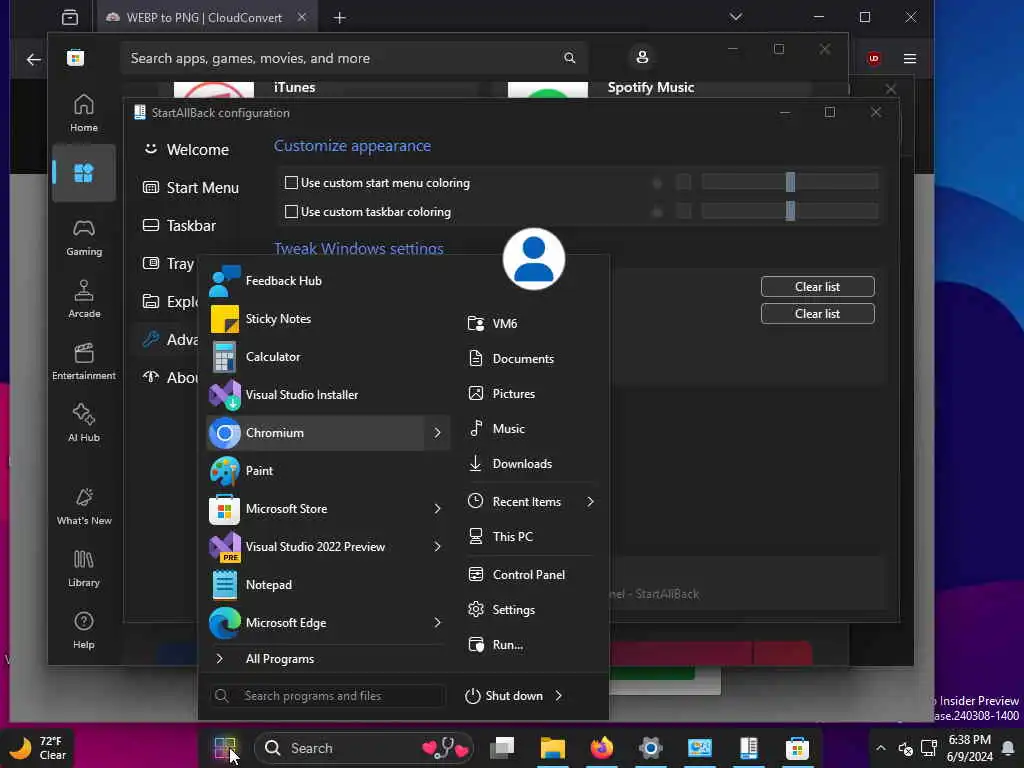Open What's New in Microsoft Store
Screen dimensions: 1024x768
click(84, 506)
